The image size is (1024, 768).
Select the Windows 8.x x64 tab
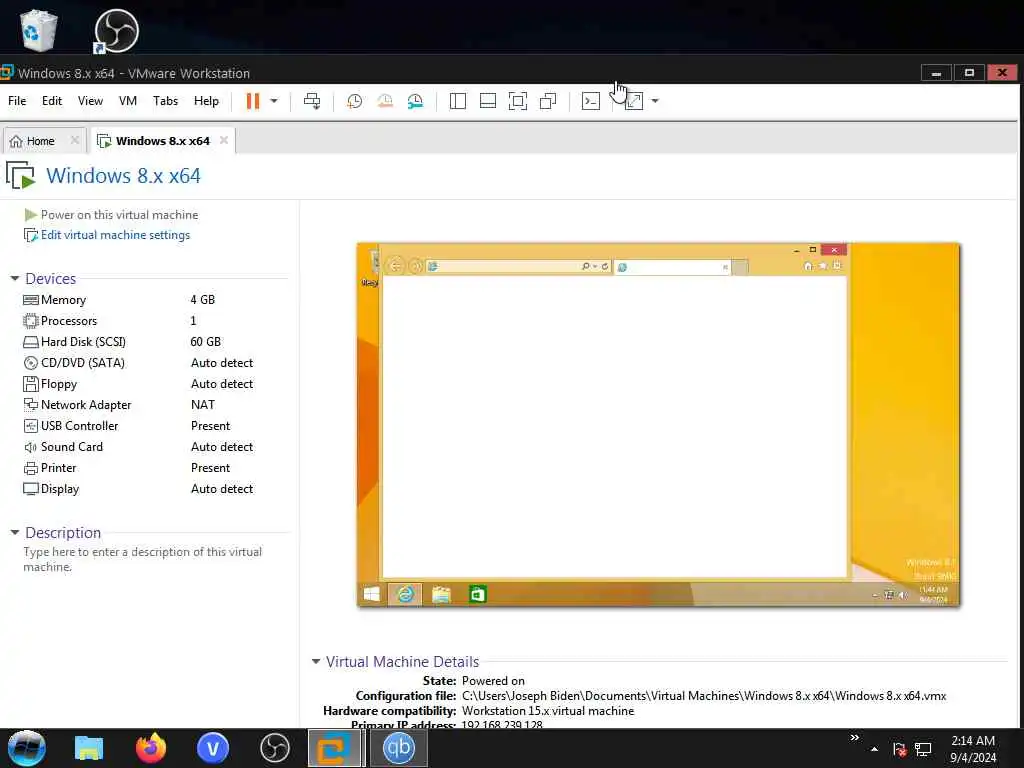pos(163,141)
